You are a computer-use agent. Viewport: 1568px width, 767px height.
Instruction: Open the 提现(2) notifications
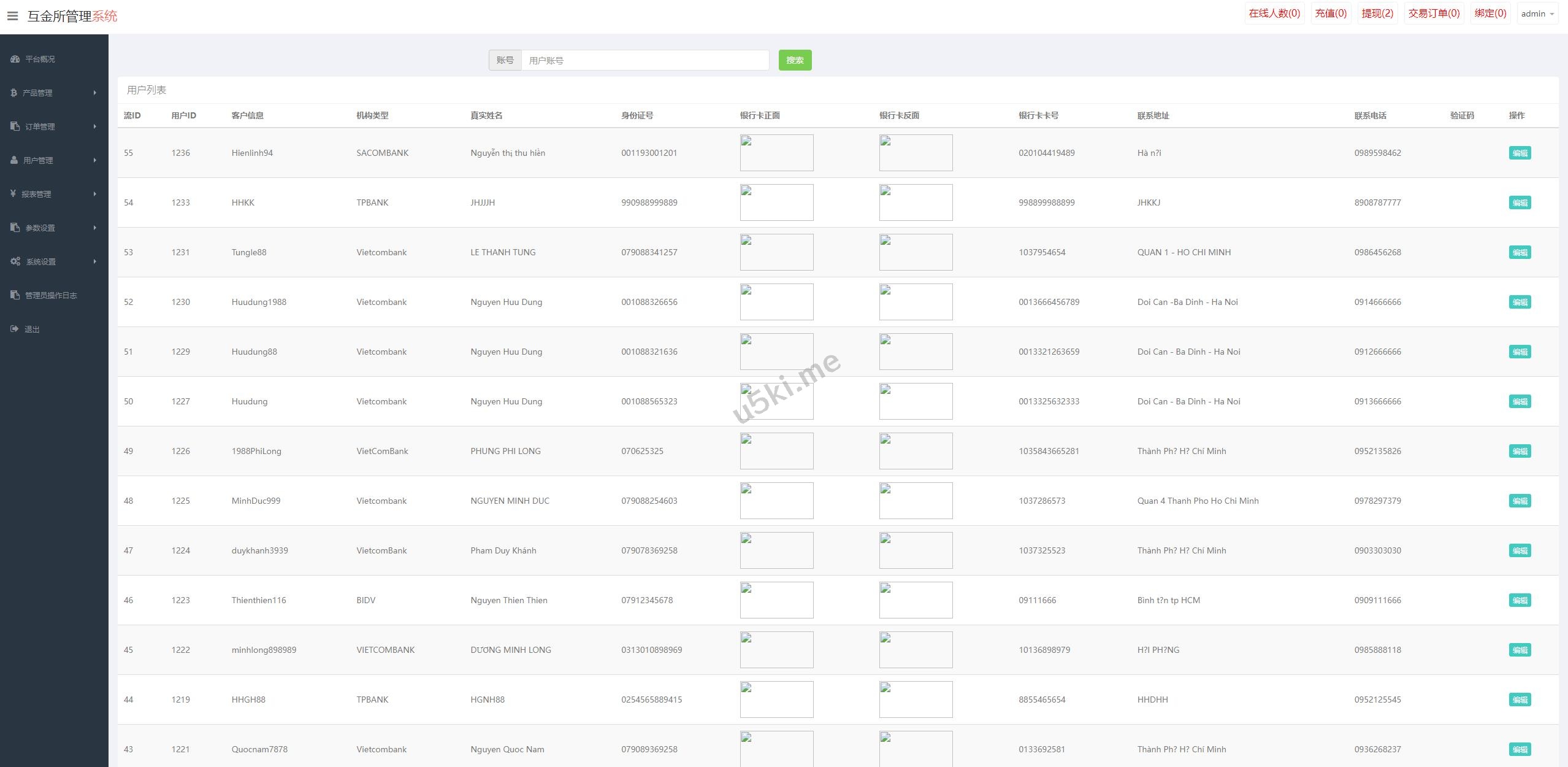click(x=1377, y=13)
